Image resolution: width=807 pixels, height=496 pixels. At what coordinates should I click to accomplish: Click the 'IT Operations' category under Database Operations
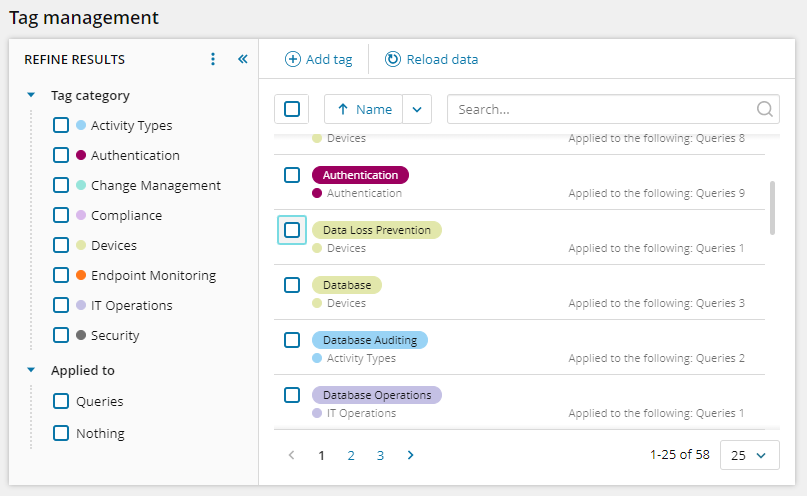click(x=361, y=413)
